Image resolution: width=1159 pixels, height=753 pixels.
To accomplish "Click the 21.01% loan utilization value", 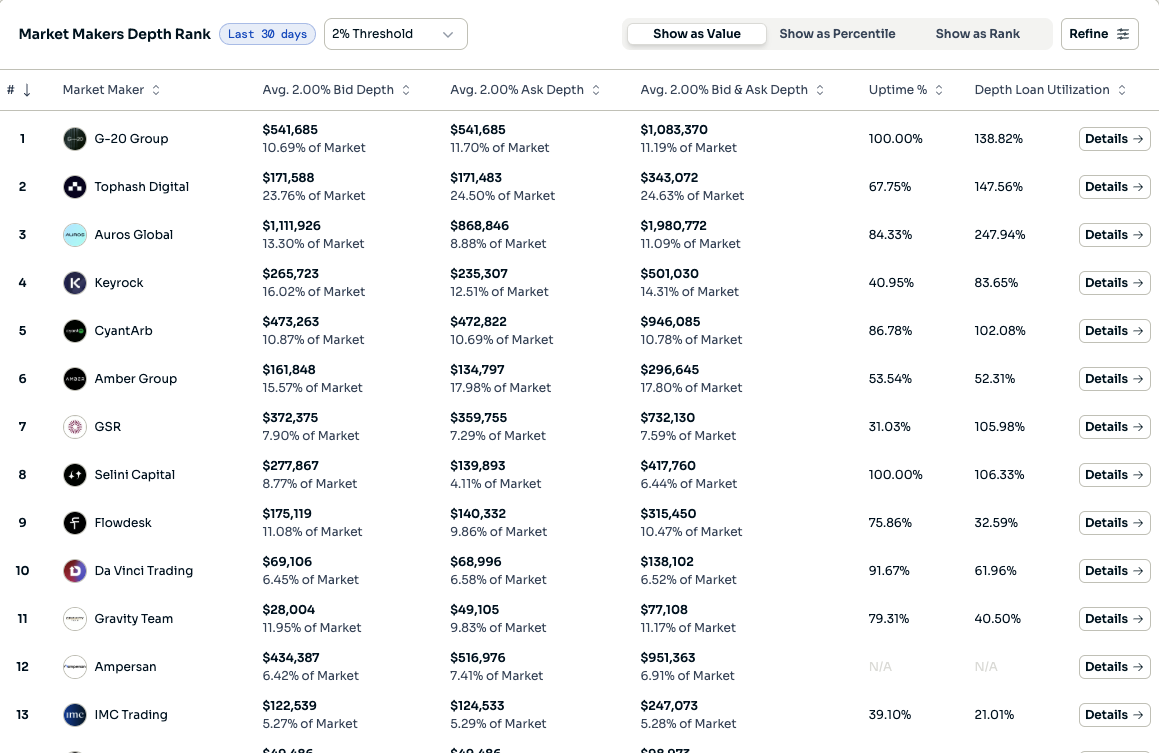I will click(x=995, y=715).
